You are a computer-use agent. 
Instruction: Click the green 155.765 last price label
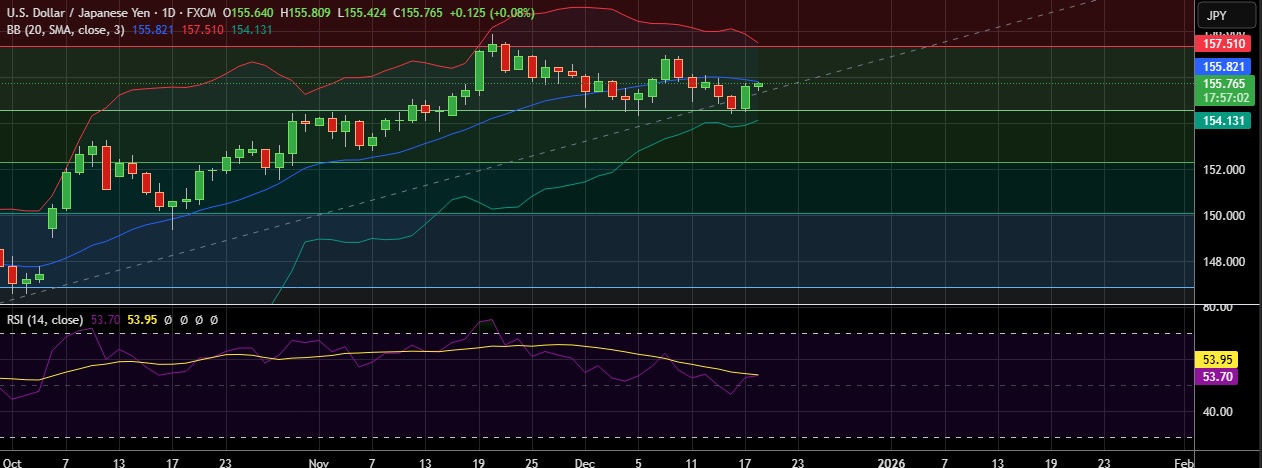click(x=1223, y=84)
